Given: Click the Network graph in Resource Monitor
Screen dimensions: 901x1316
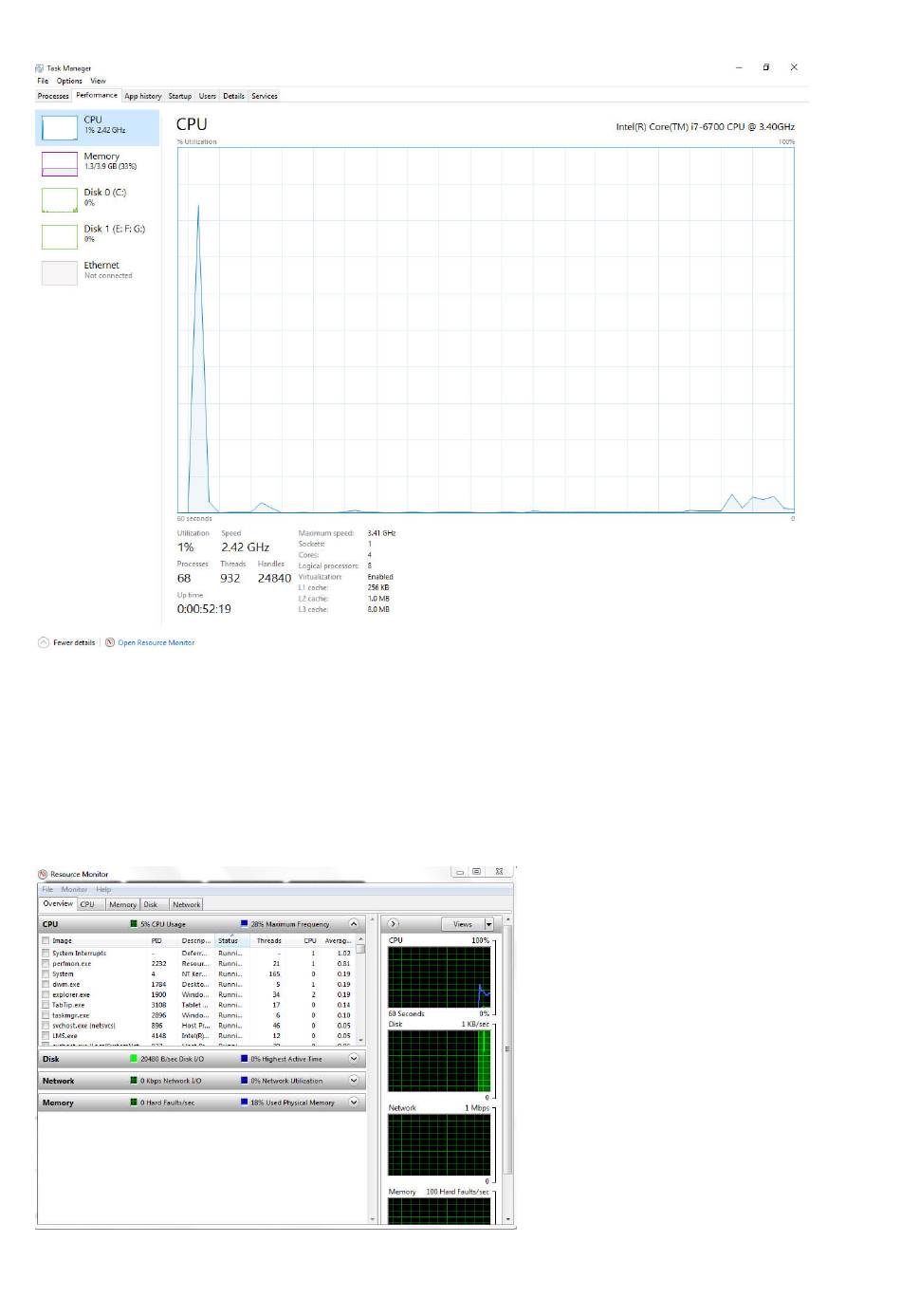Looking at the screenshot, I should 439,1144.
